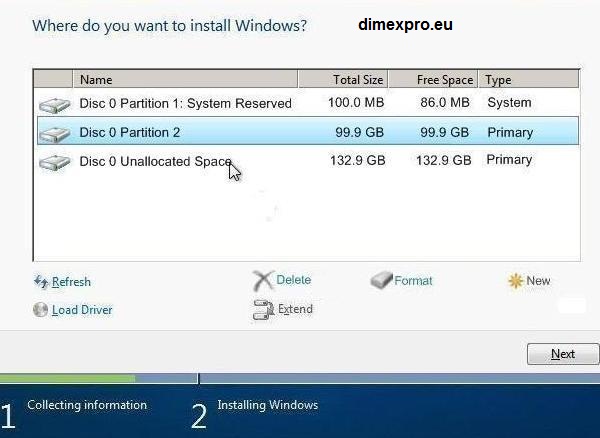Proceed with the Next button
600x438 pixels.
point(563,354)
